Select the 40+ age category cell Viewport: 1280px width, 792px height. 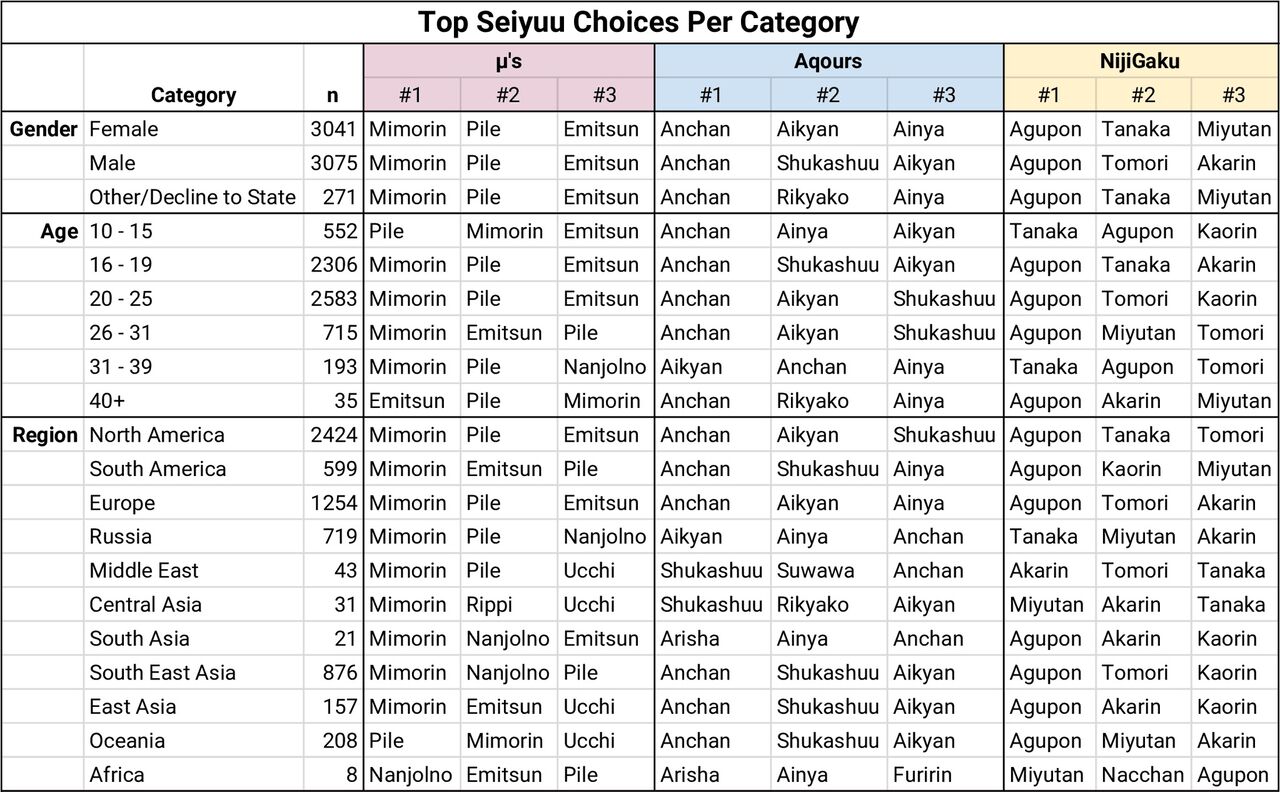[193, 401]
